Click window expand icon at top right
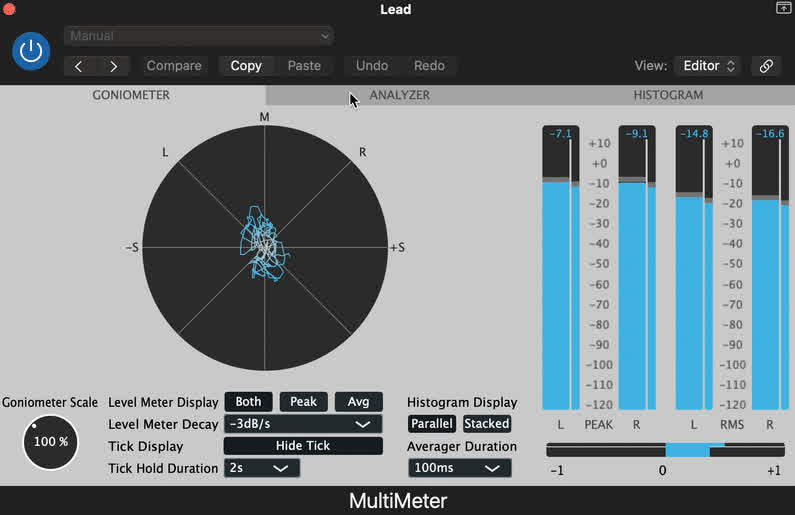The height and width of the screenshot is (515, 795). tap(783, 8)
